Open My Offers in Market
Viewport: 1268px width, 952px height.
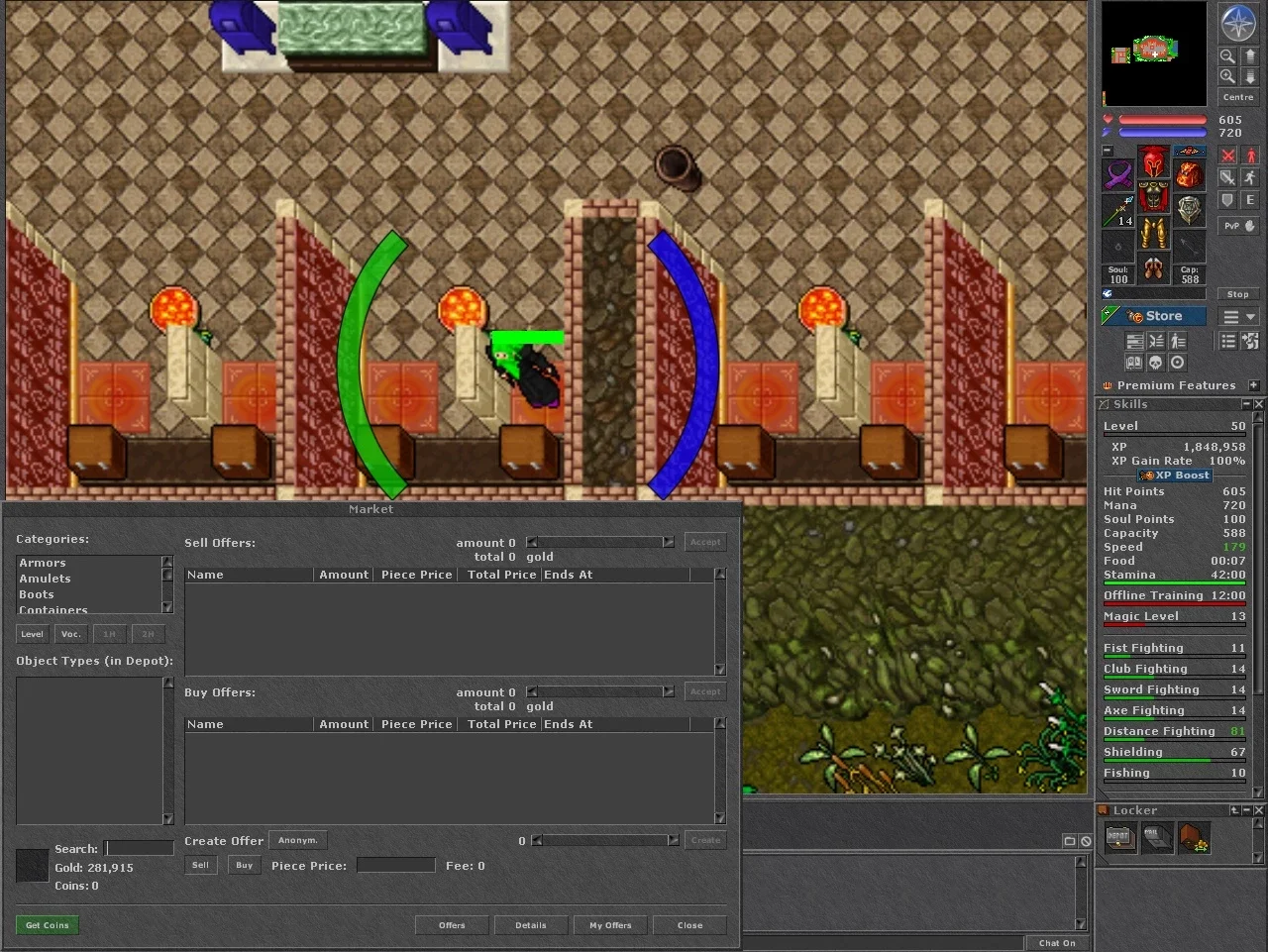click(x=610, y=925)
